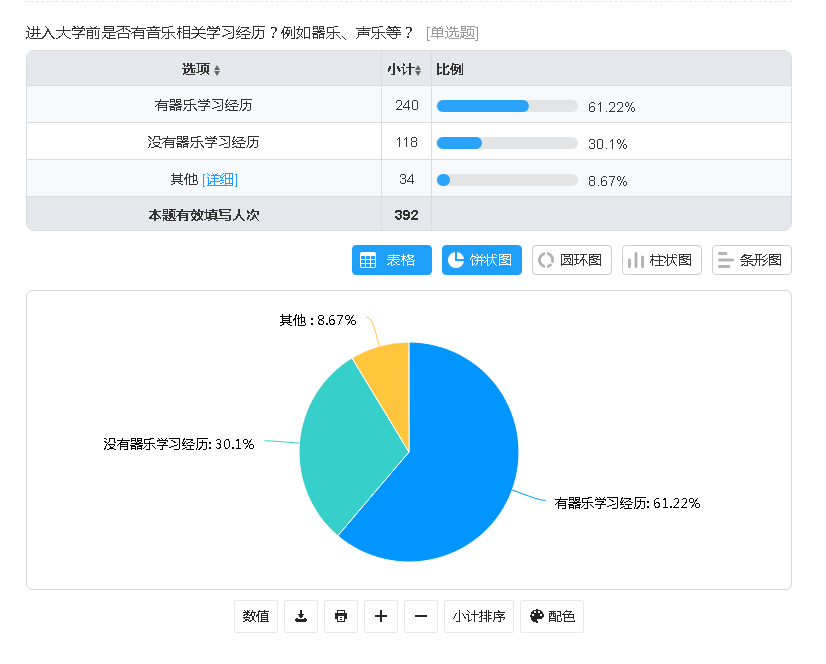Toggle 数值 display on chart
The width and height of the screenshot is (826, 664).
[256, 617]
